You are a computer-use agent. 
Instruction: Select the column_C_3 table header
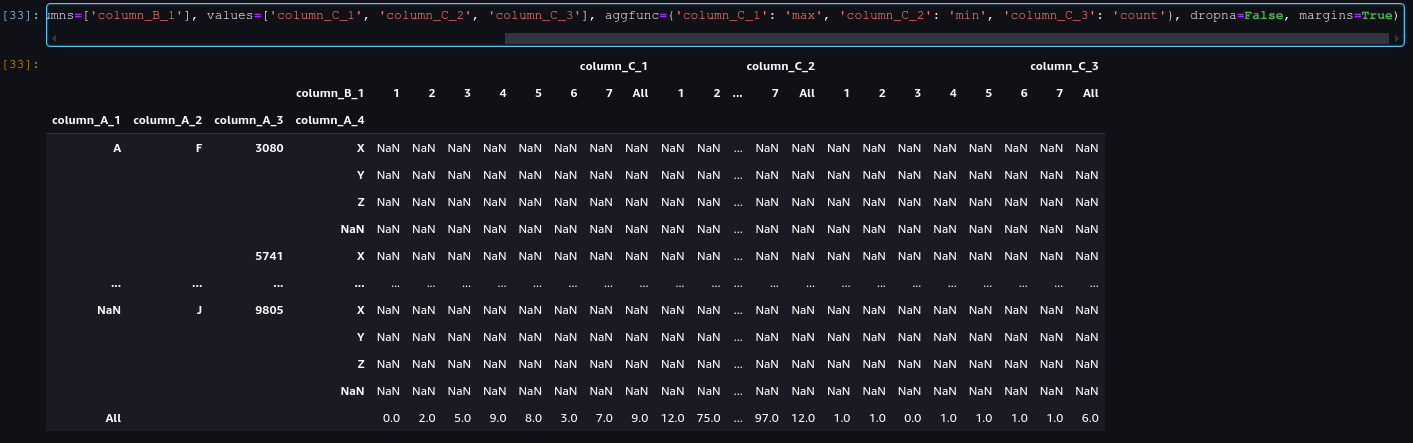pos(1064,66)
